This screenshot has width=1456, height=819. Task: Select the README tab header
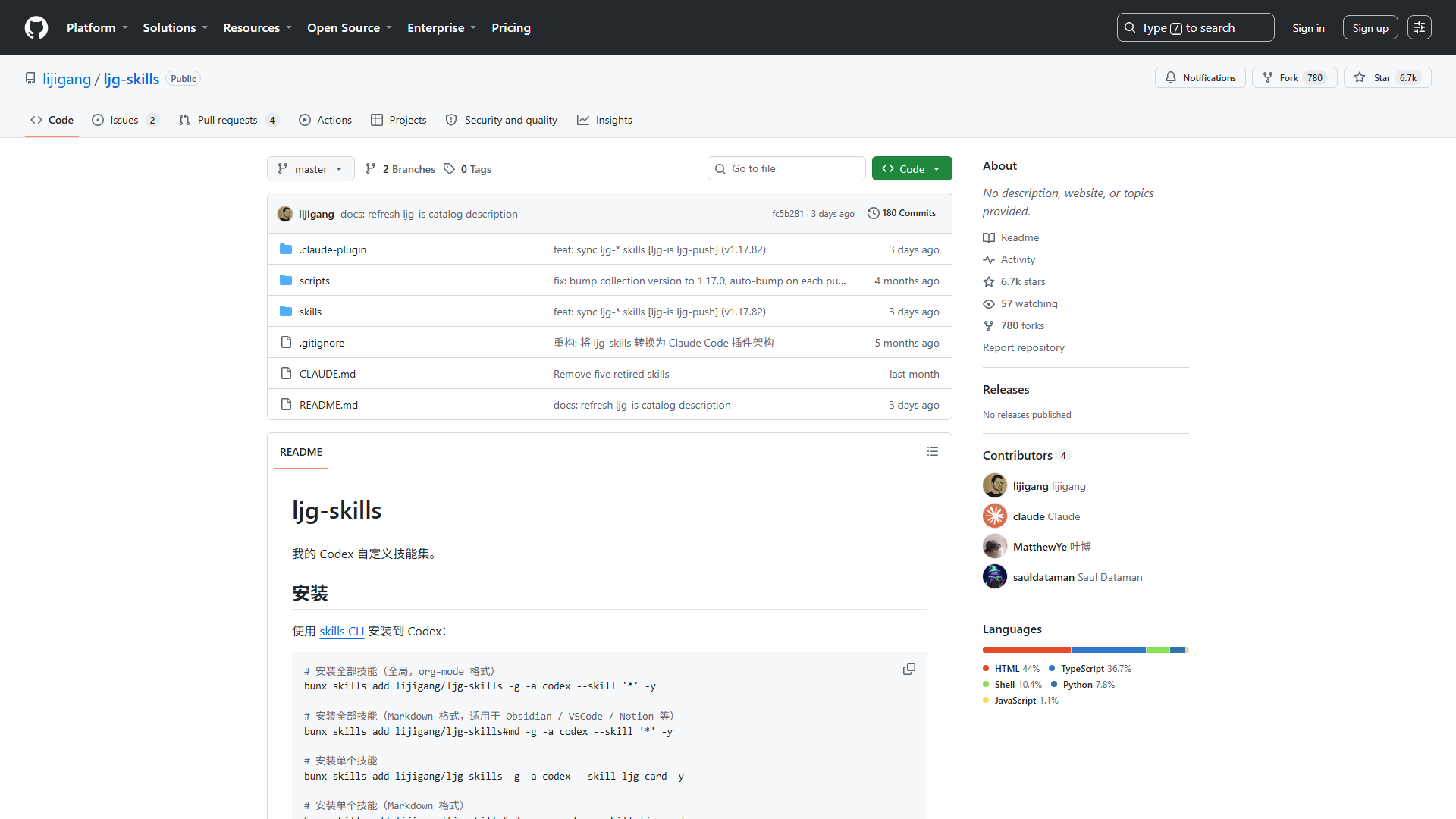tap(301, 451)
